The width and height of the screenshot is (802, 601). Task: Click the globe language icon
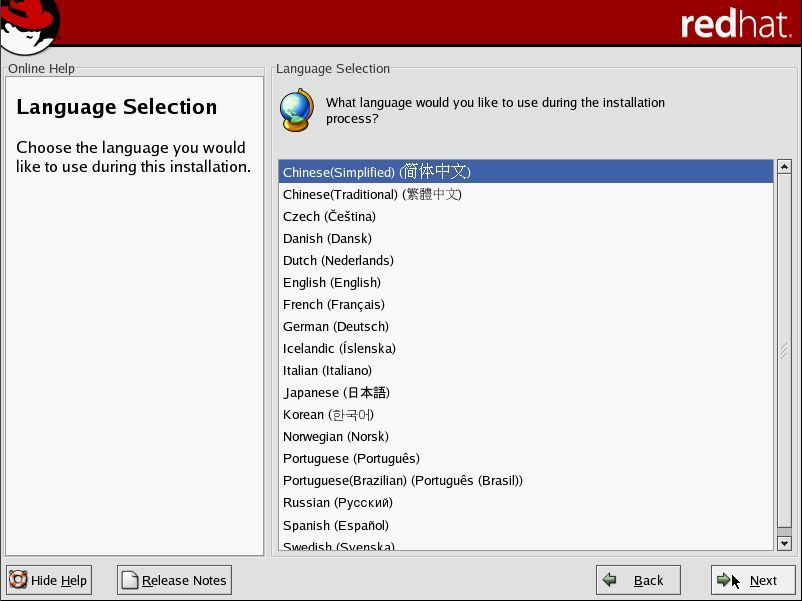point(296,110)
